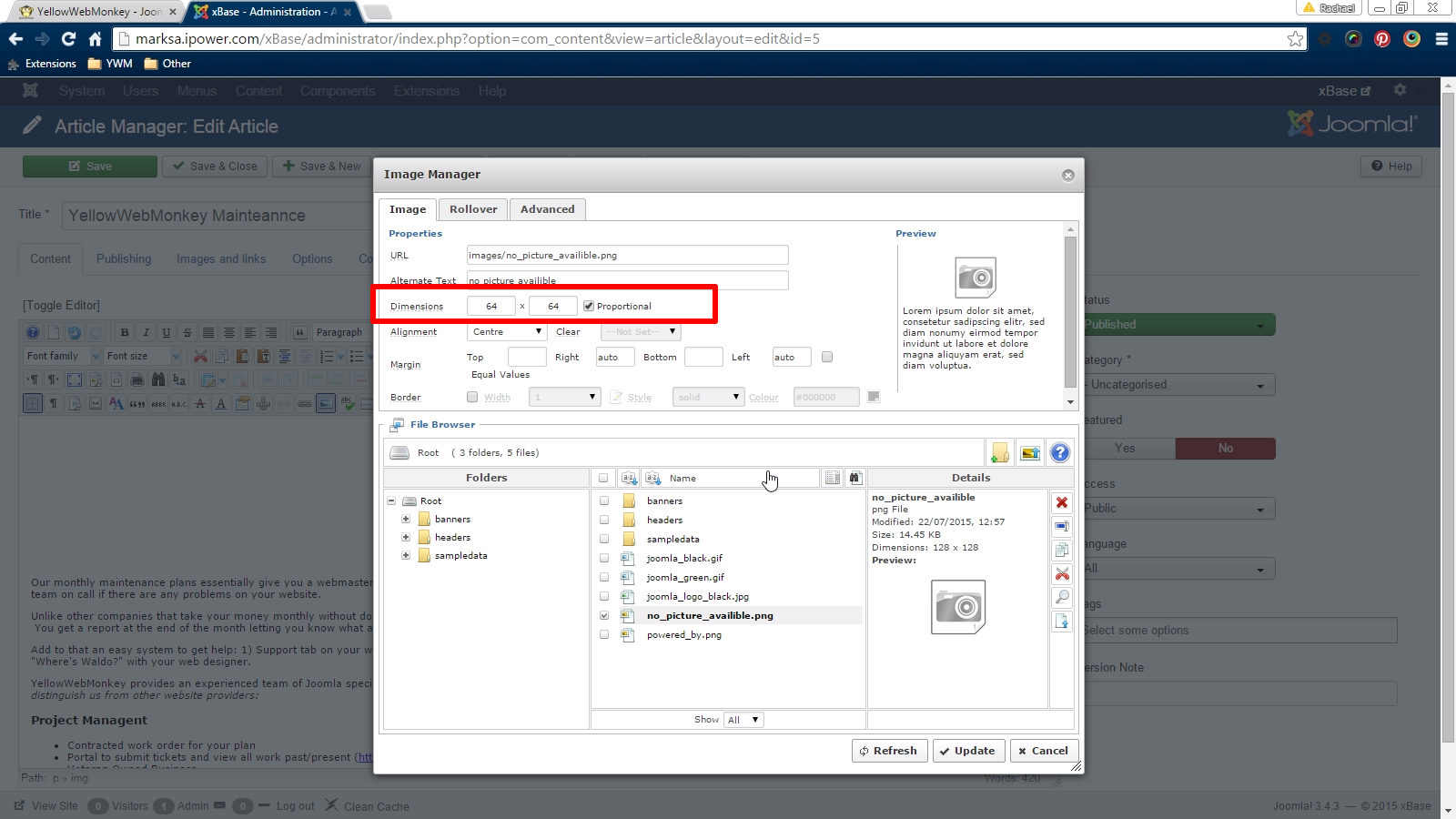1456x819 pixels.
Task: Click the browser Back arrow
Action: pos(15,39)
